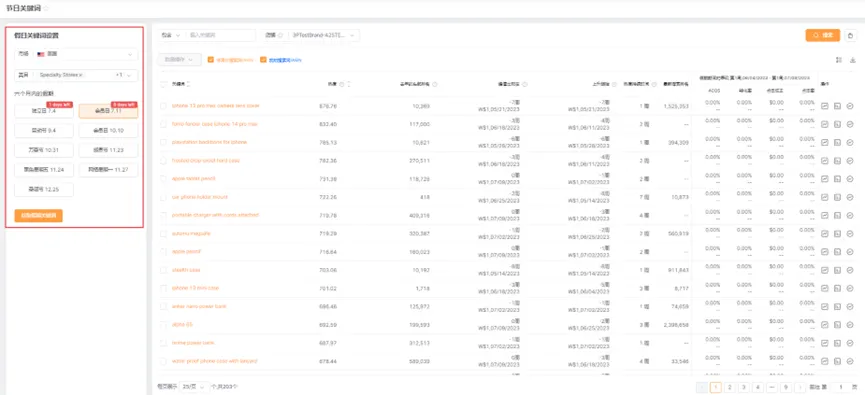Image resolution: width=865 pixels, height=395 pixels.
Task: Select the highlighted holiday button dated 7.11
Action: (108, 111)
